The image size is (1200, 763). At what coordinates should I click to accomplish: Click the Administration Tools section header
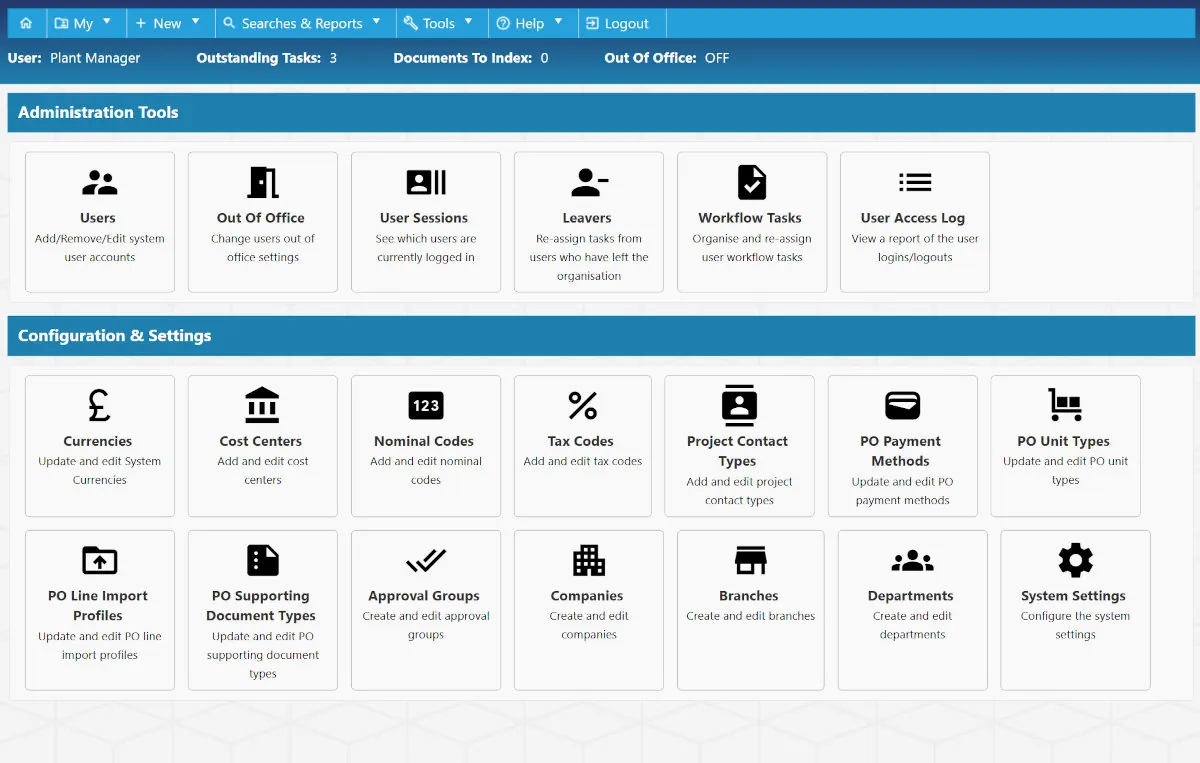[601, 113]
